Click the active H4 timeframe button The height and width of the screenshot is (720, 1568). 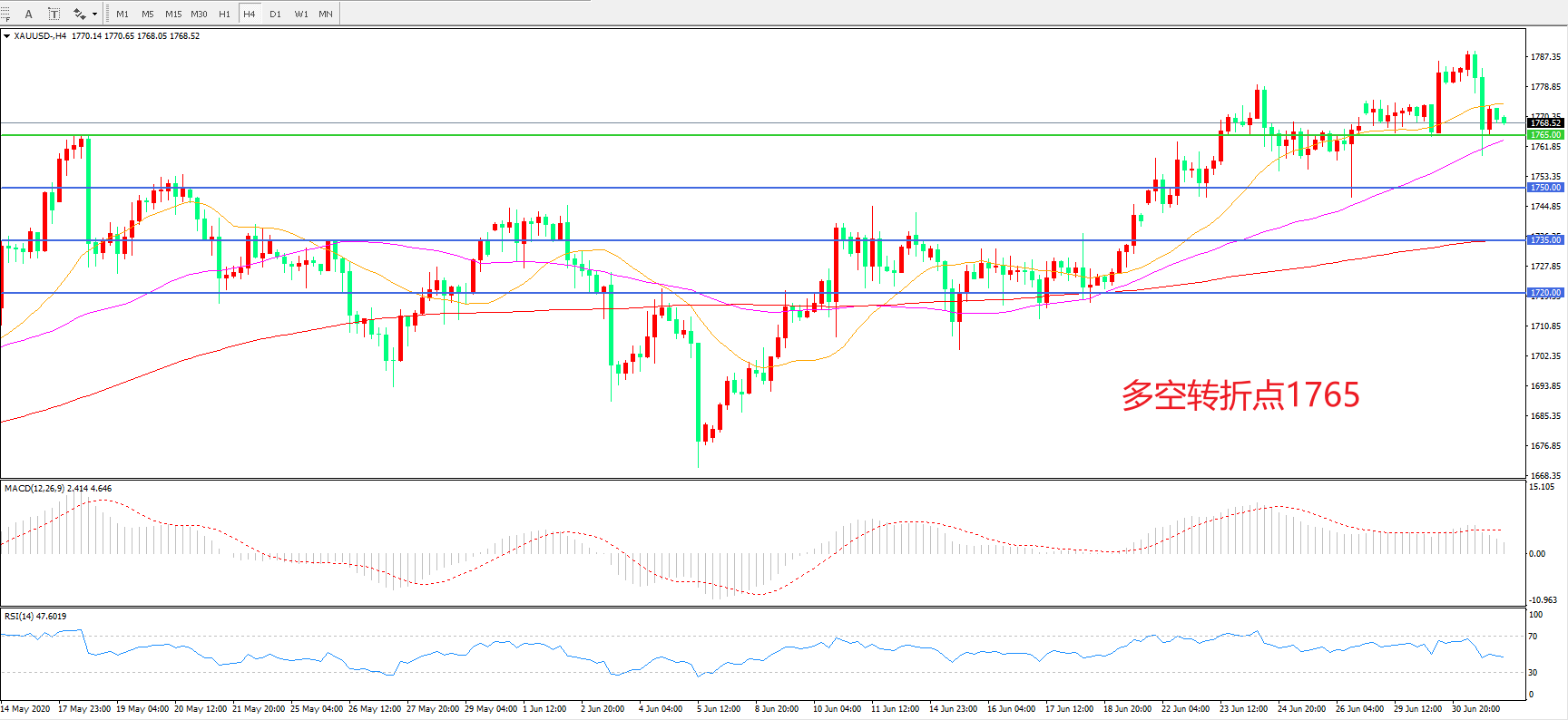point(250,15)
